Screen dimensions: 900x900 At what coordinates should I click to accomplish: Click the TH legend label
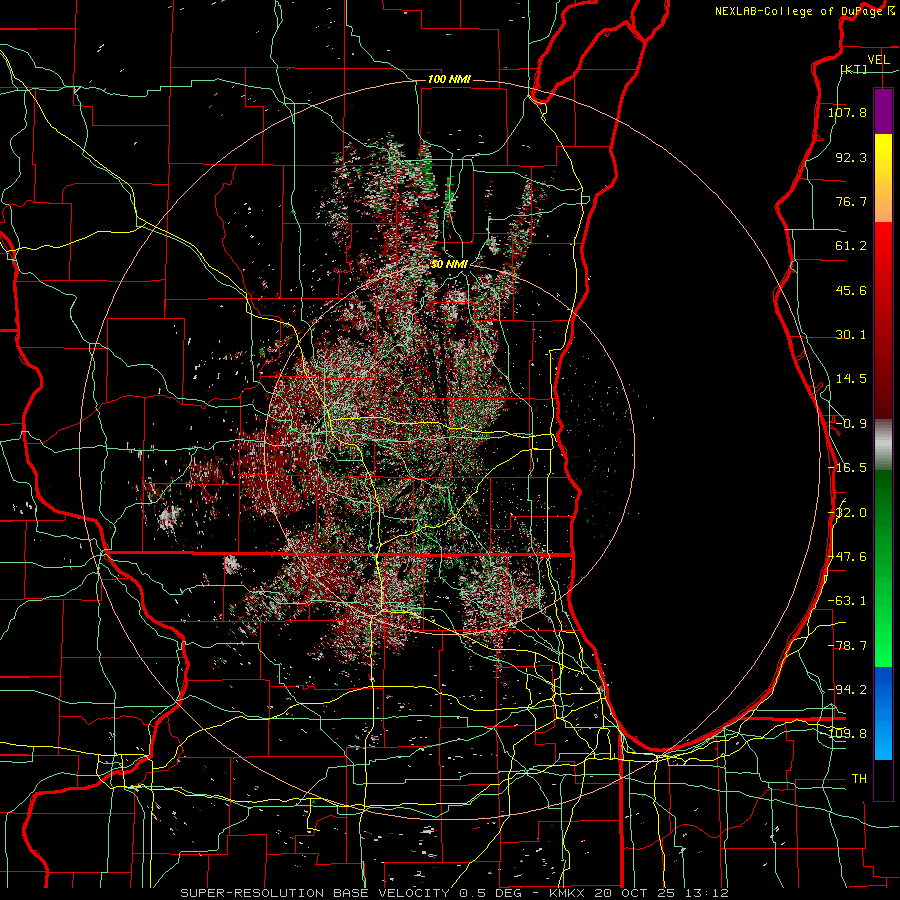[859, 779]
